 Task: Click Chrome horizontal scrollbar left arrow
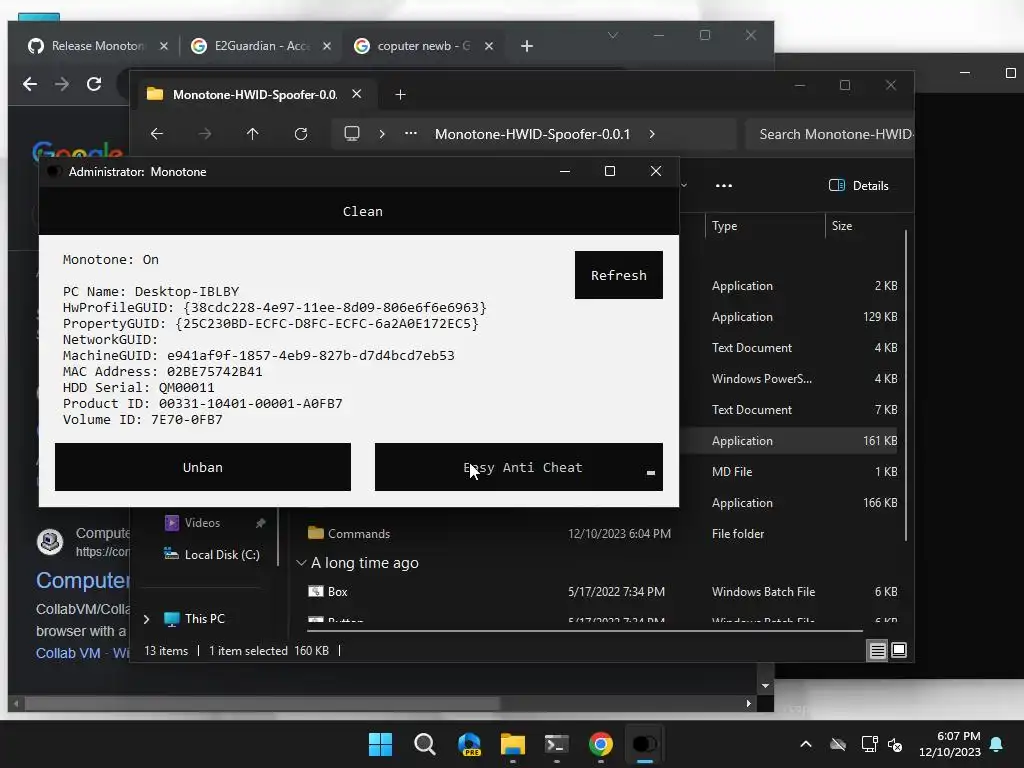[16, 703]
